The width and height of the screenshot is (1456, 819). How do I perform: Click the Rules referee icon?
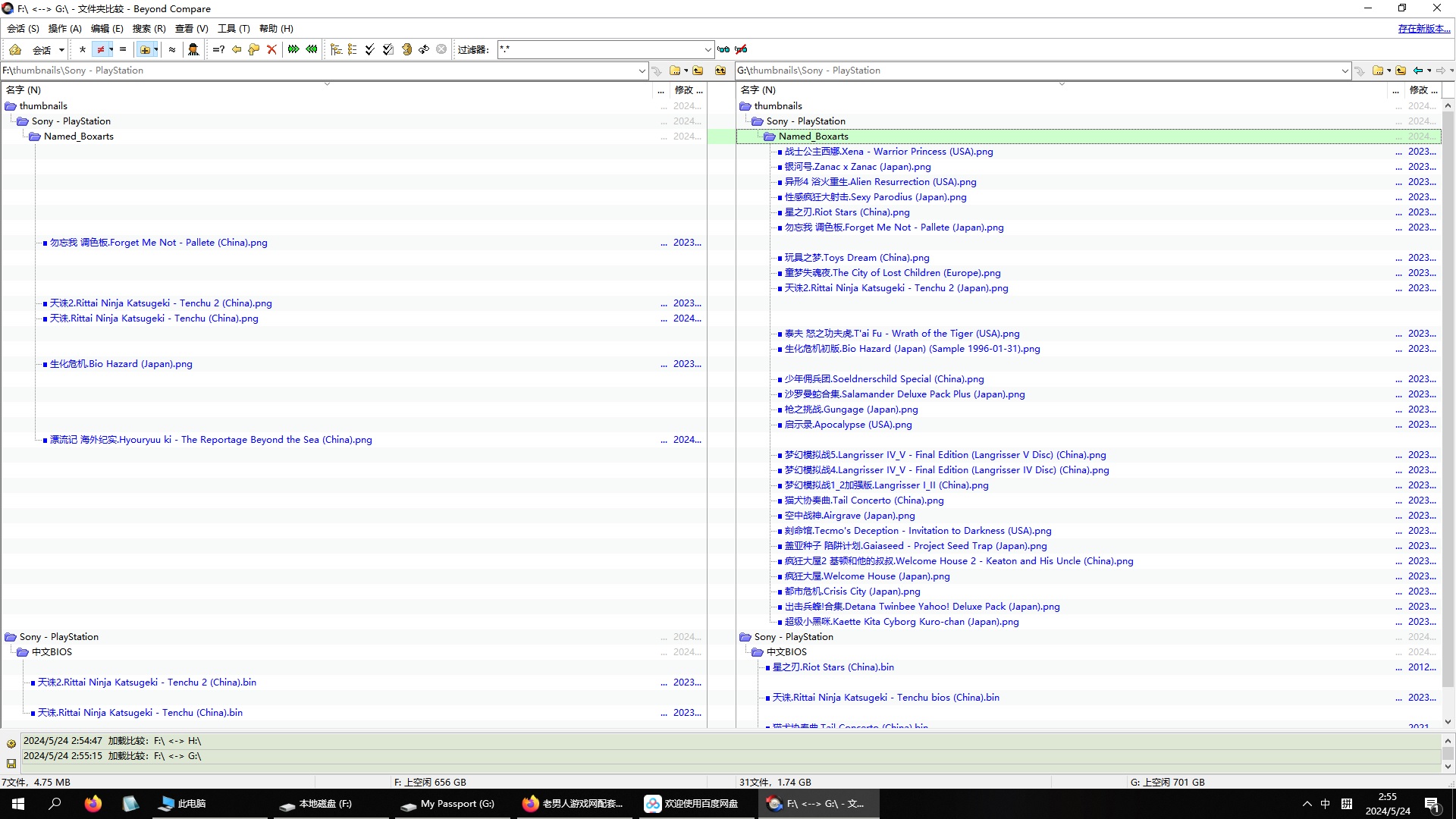(193, 49)
